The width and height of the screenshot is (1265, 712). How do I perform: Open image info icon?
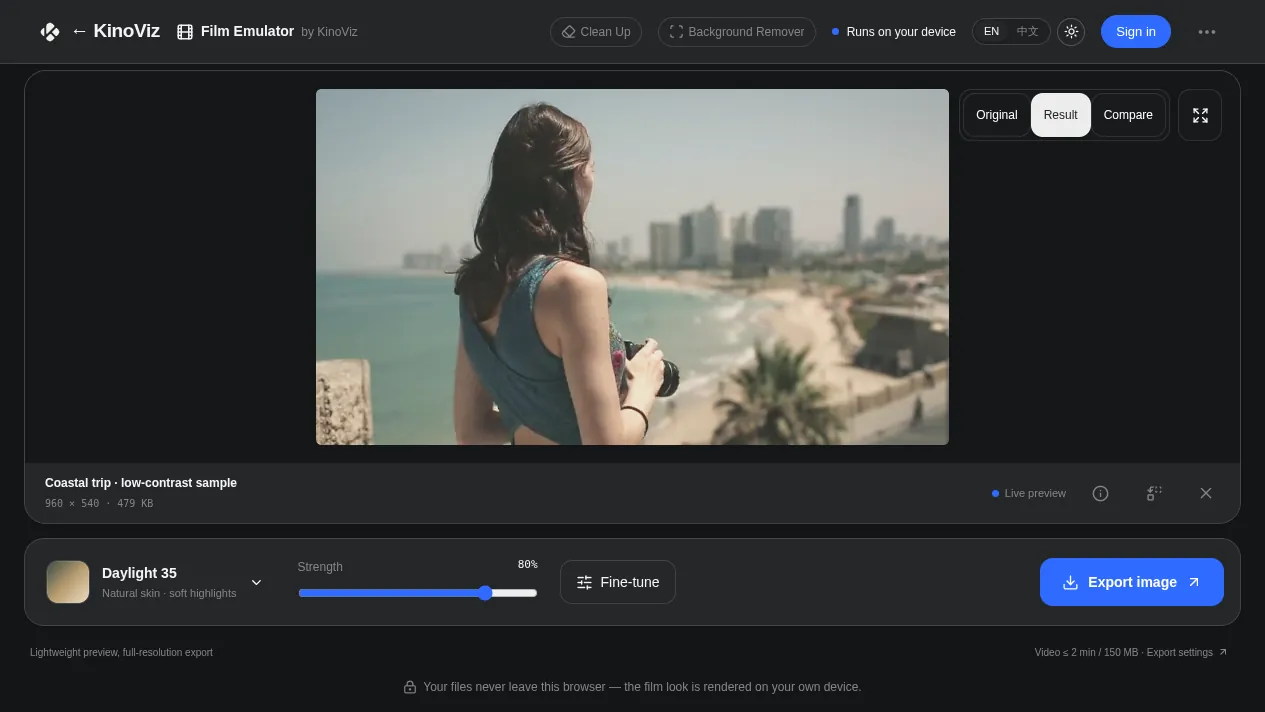coord(1100,493)
